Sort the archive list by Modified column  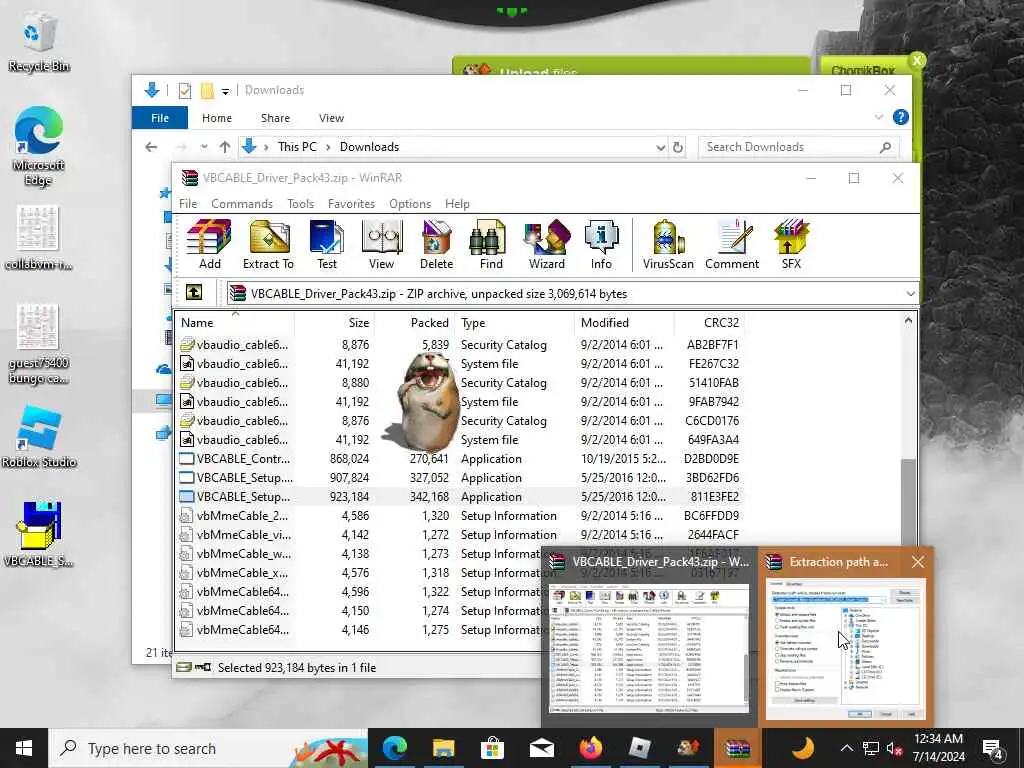click(x=624, y=323)
